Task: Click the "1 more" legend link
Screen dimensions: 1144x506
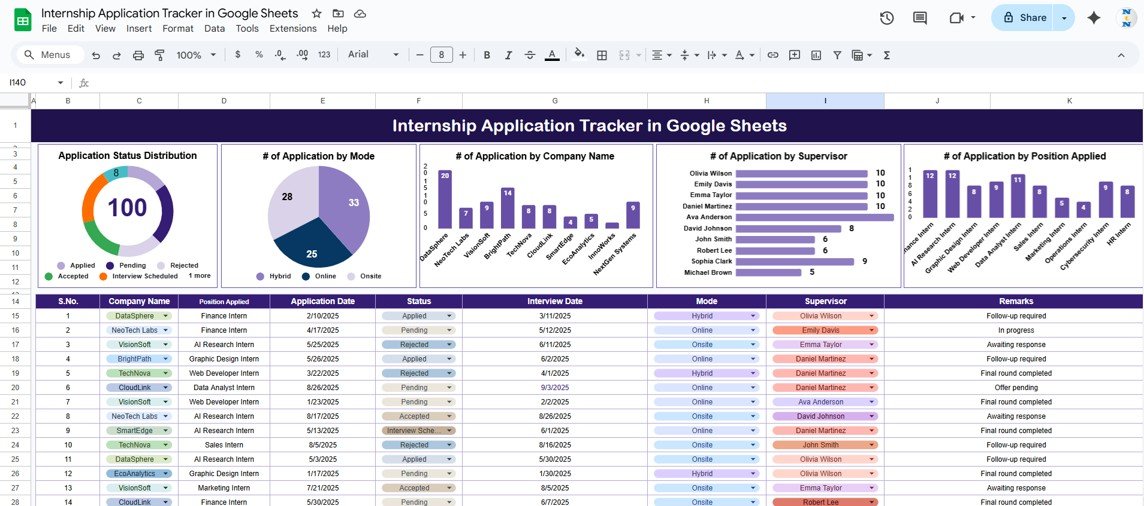Action: [200, 275]
